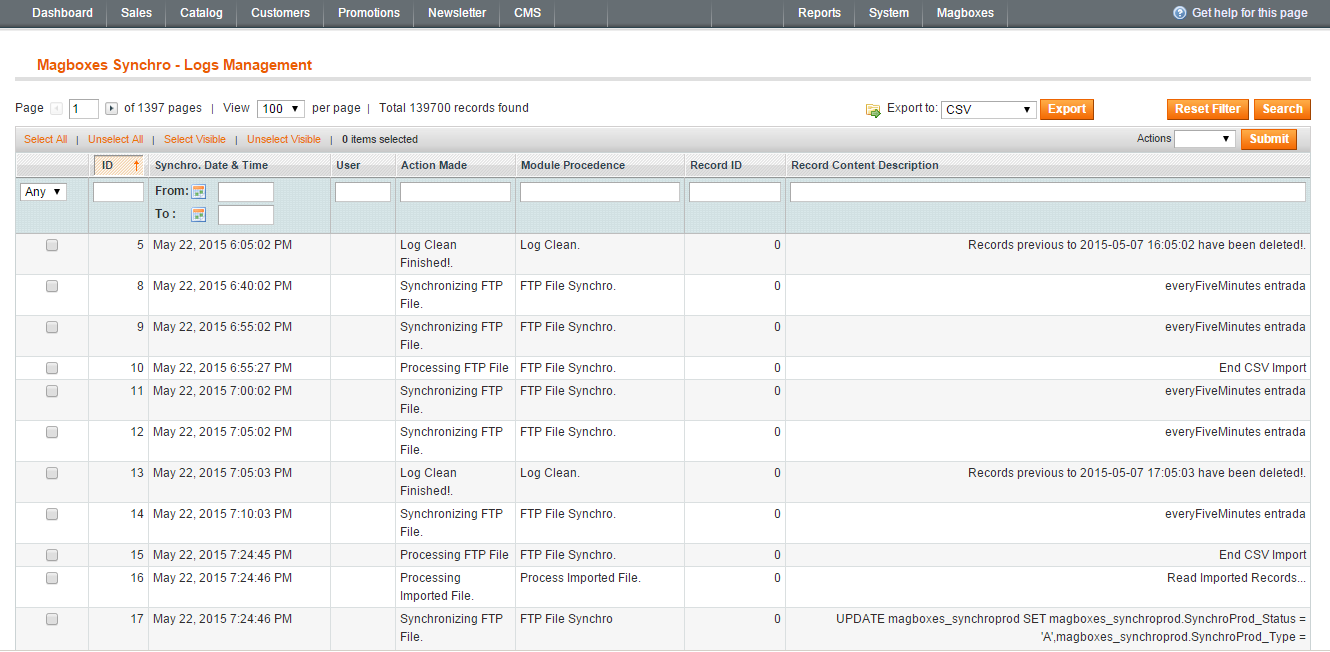Check row with ID 14
Image resolution: width=1330 pixels, height=652 pixels.
pyautogui.click(x=52, y=514)
